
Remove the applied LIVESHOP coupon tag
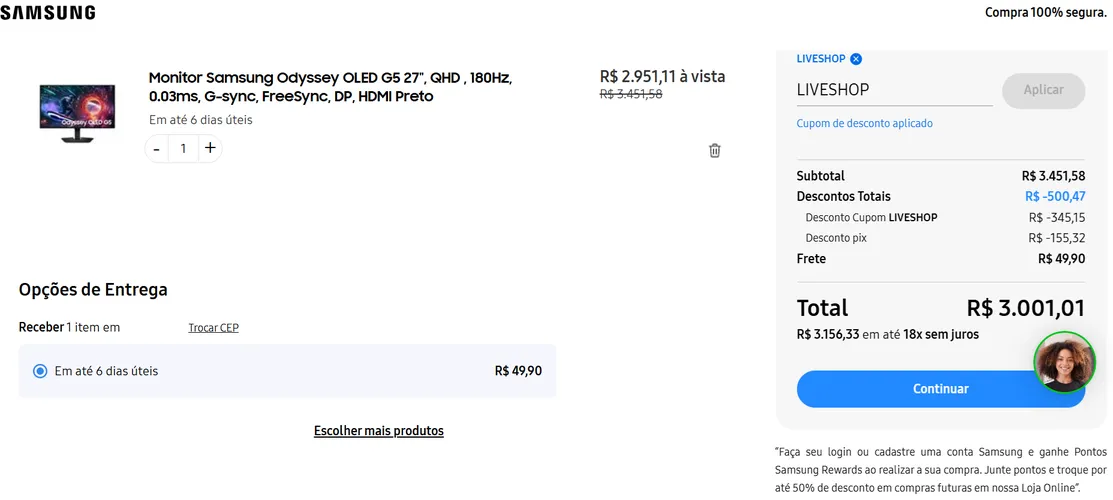856,59
